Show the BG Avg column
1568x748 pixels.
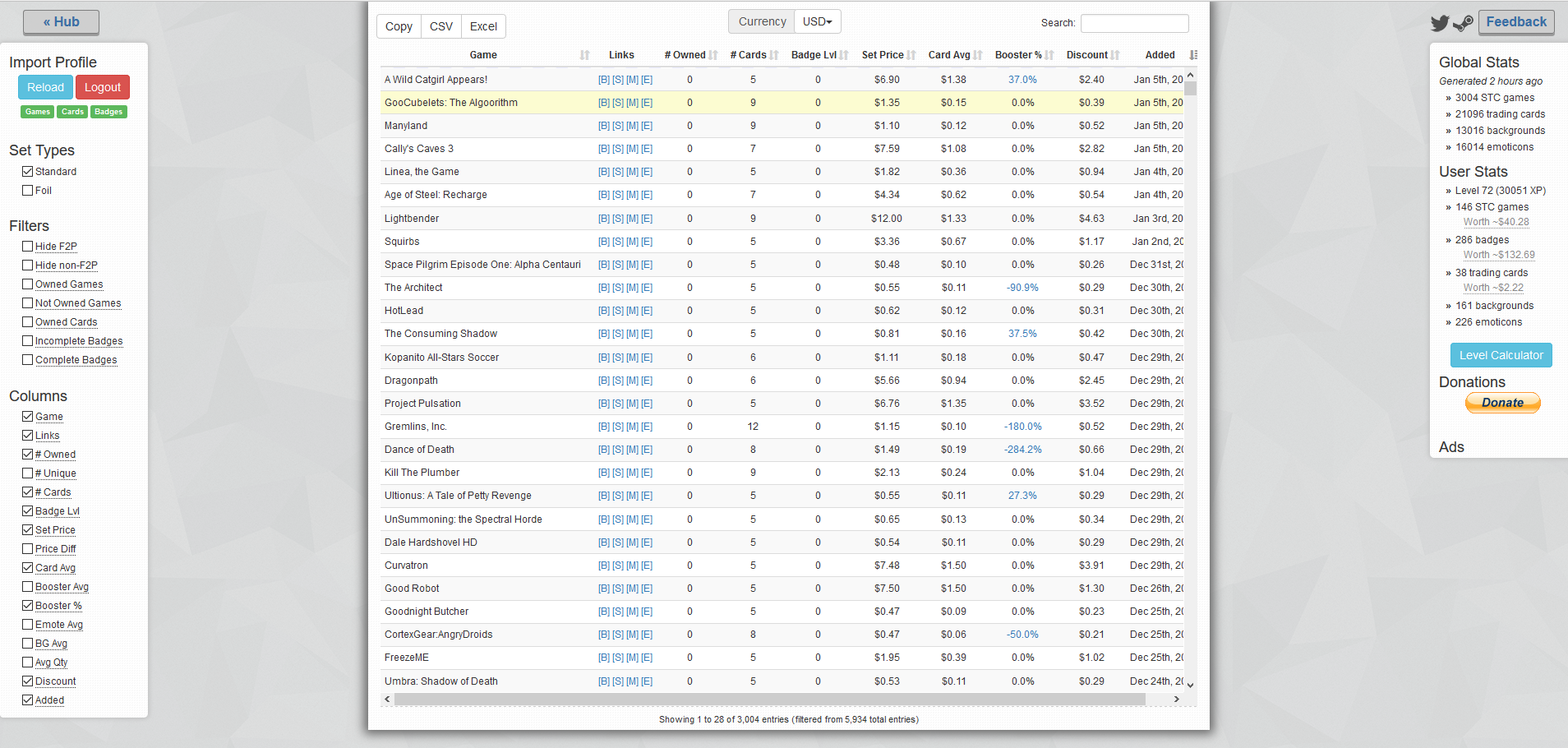28,643
